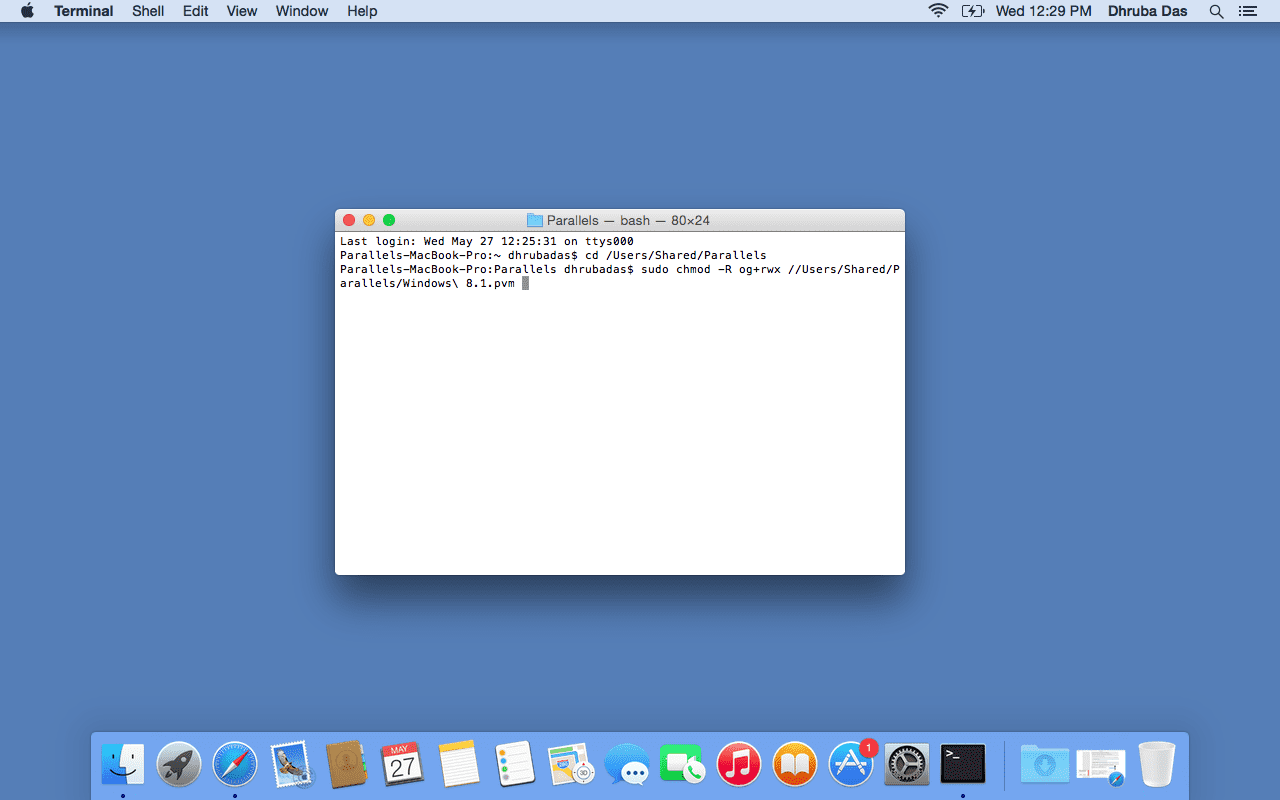Click the Dhruba Das user menu
This screenshot has height=800, width=1280.
1147,11
